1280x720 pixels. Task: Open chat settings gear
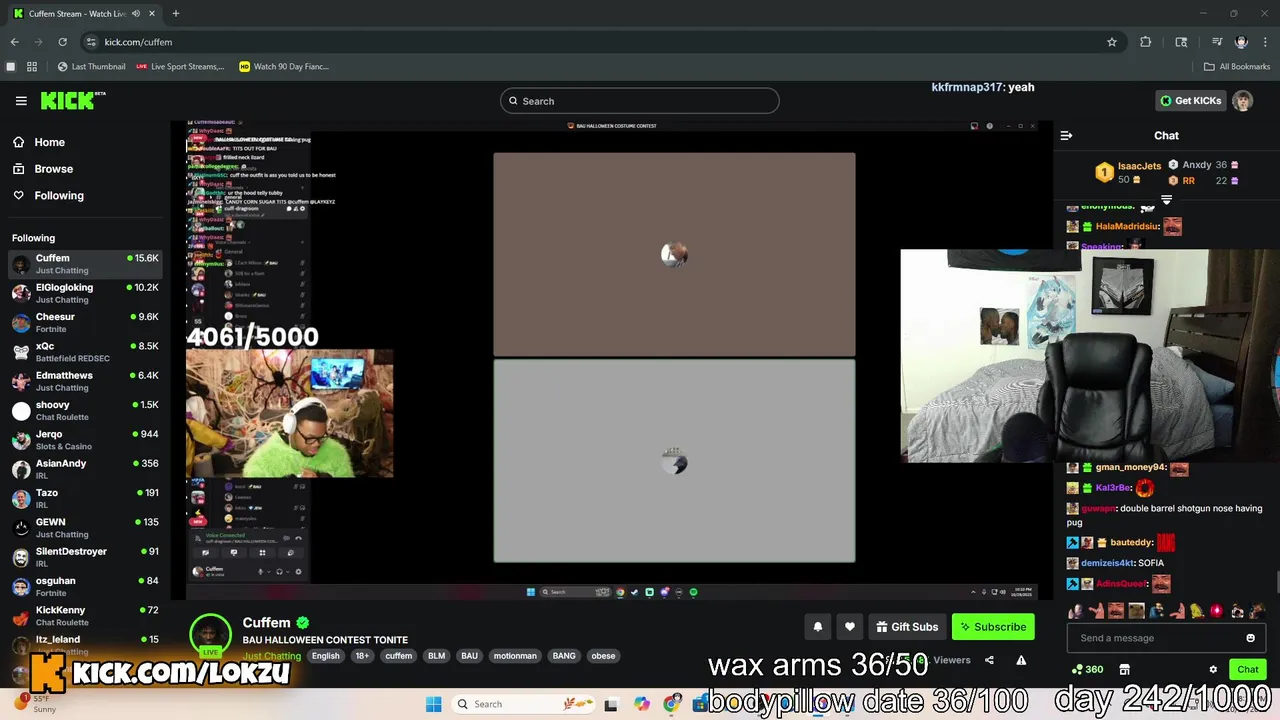click(1213, 669)
